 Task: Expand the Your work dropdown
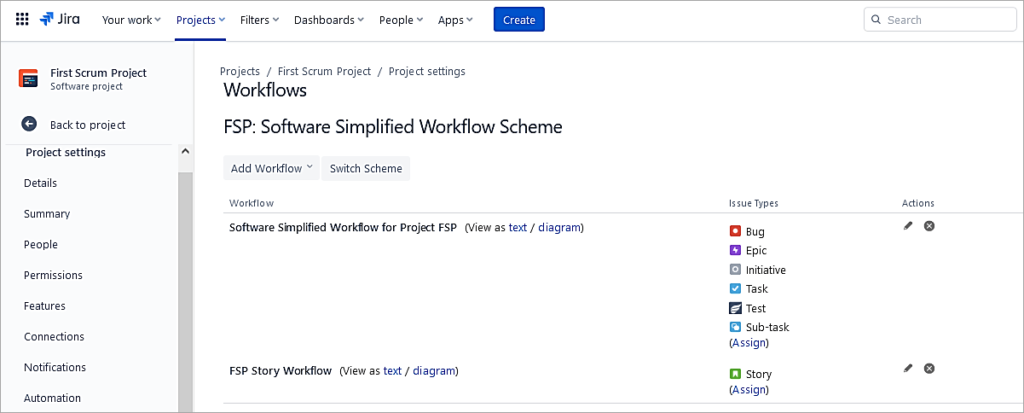click(131, 20)
